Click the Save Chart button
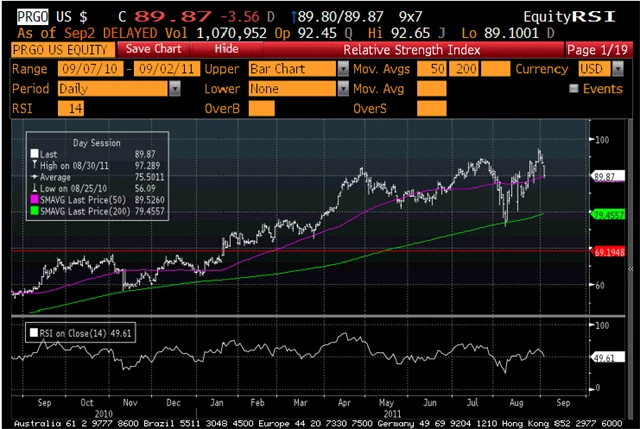Viewport: 640px width, 429px height. (x=153, y=49)
